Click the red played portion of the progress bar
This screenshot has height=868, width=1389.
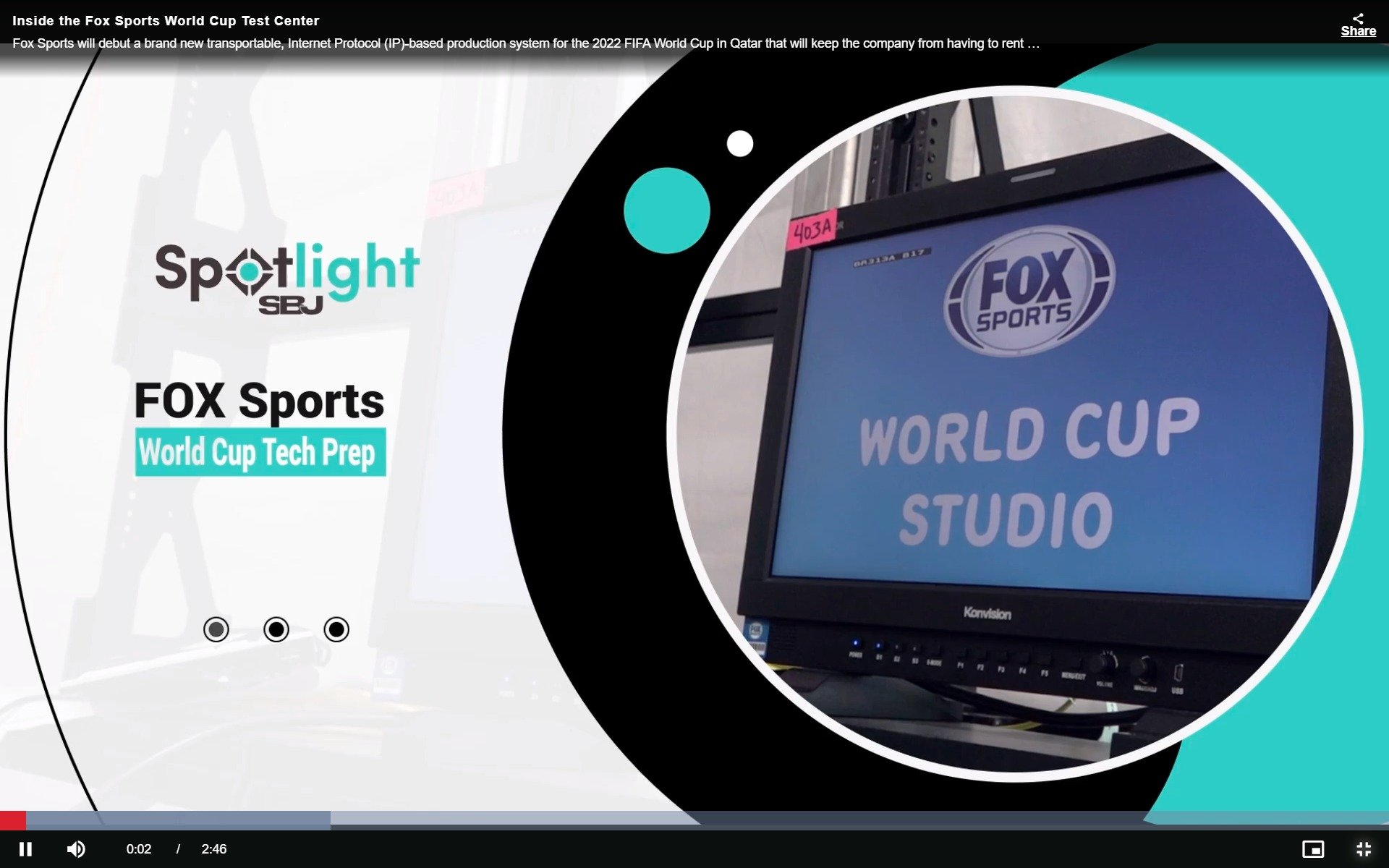point(13,820)
